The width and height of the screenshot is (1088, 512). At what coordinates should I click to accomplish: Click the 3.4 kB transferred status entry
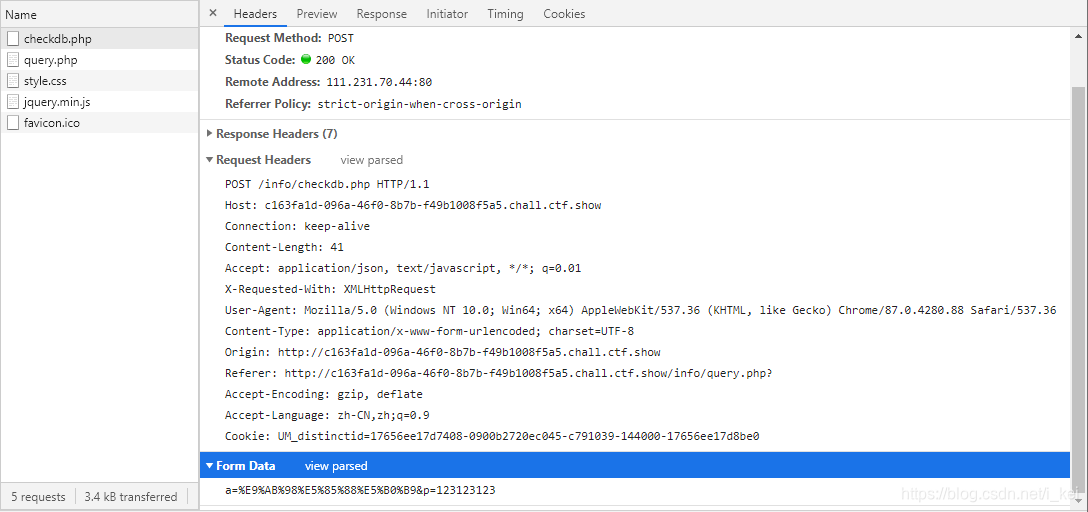[x=130, y=497]
